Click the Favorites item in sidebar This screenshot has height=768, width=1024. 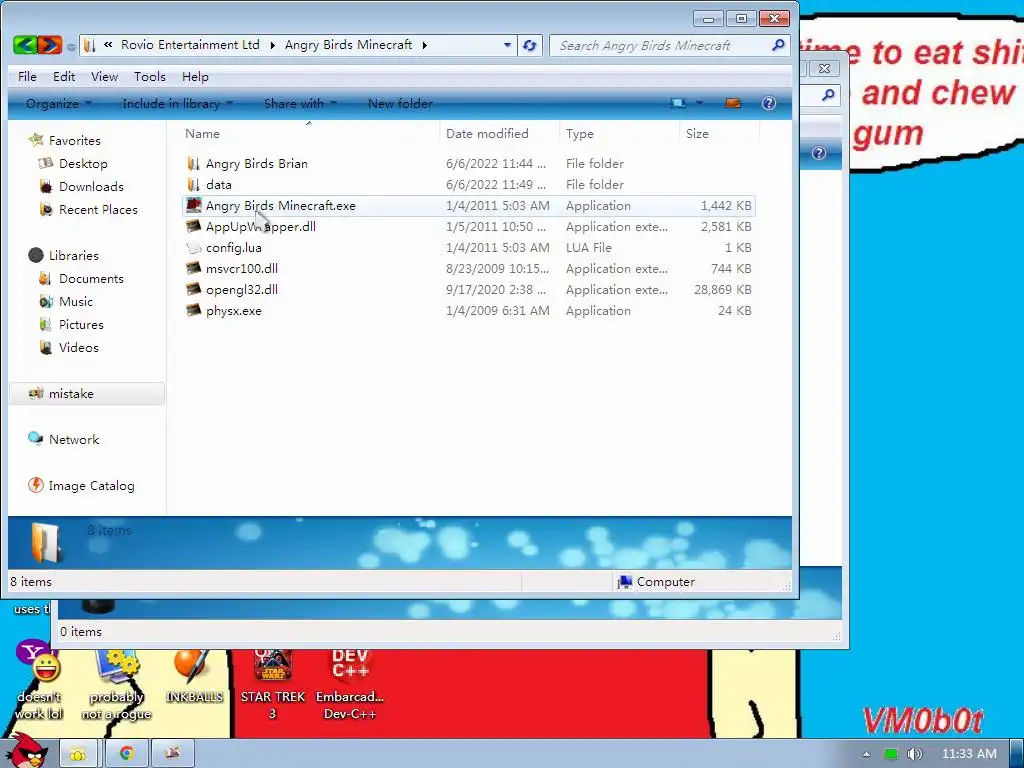click(65, 140)
